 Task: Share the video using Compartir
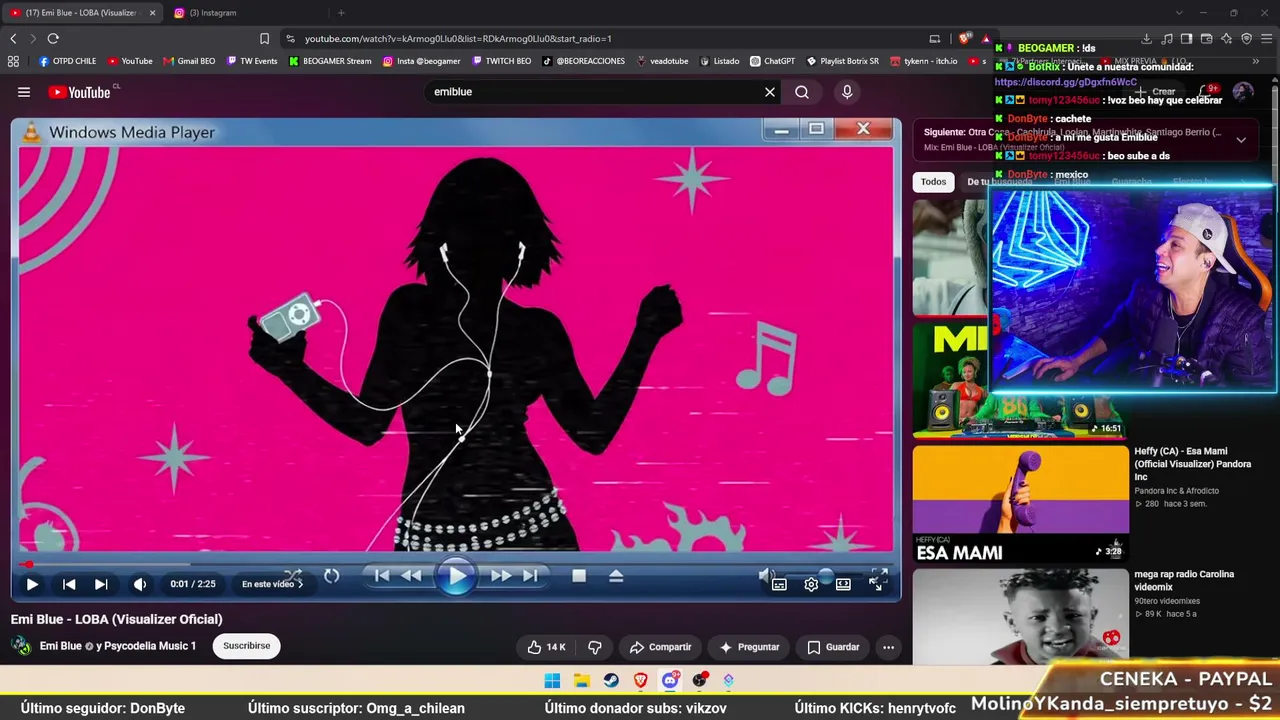660,647
